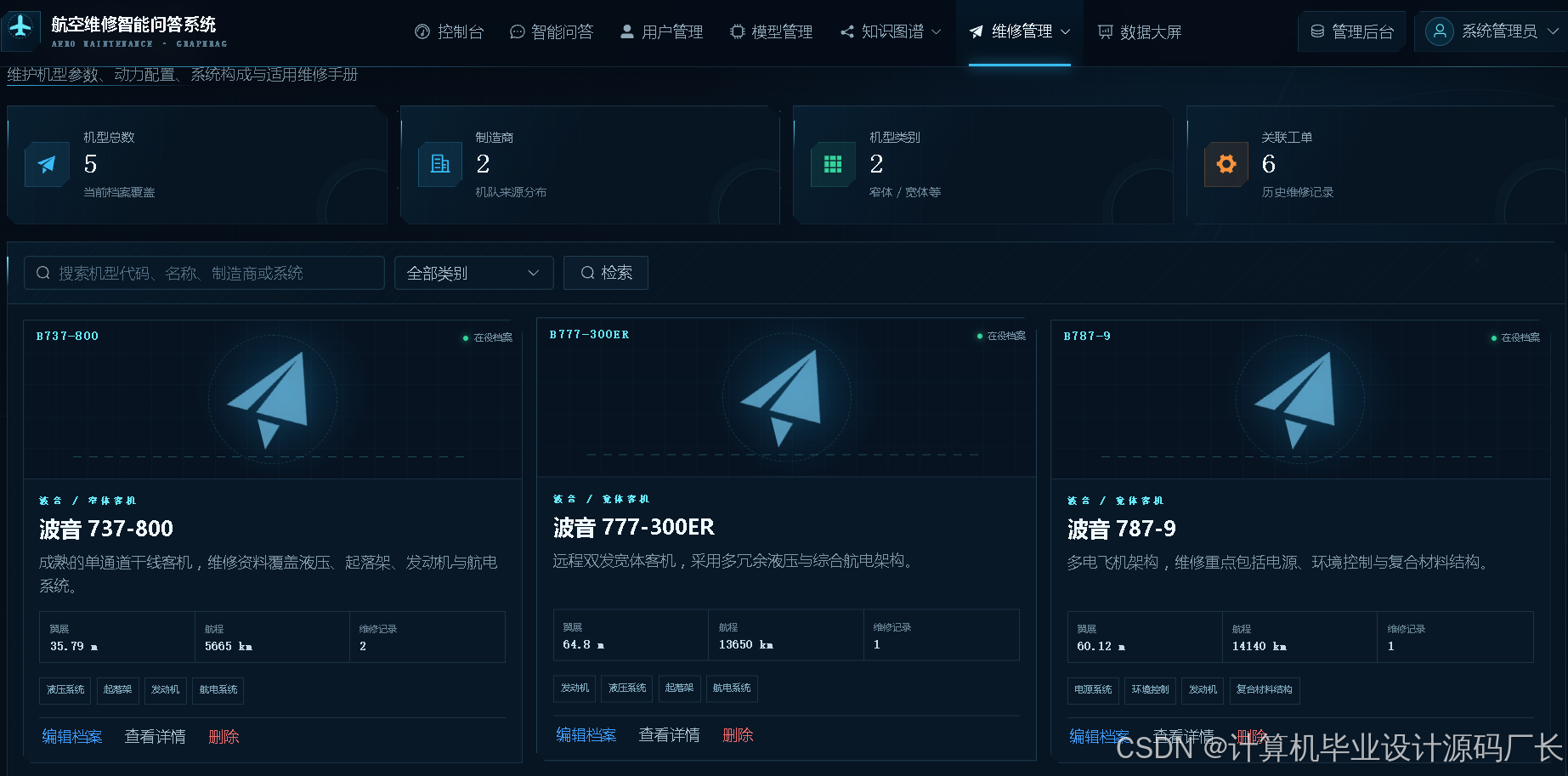Screen dimensions: 1568x776
Task: Click the 管理后台 database icon
Action: 1317,31
